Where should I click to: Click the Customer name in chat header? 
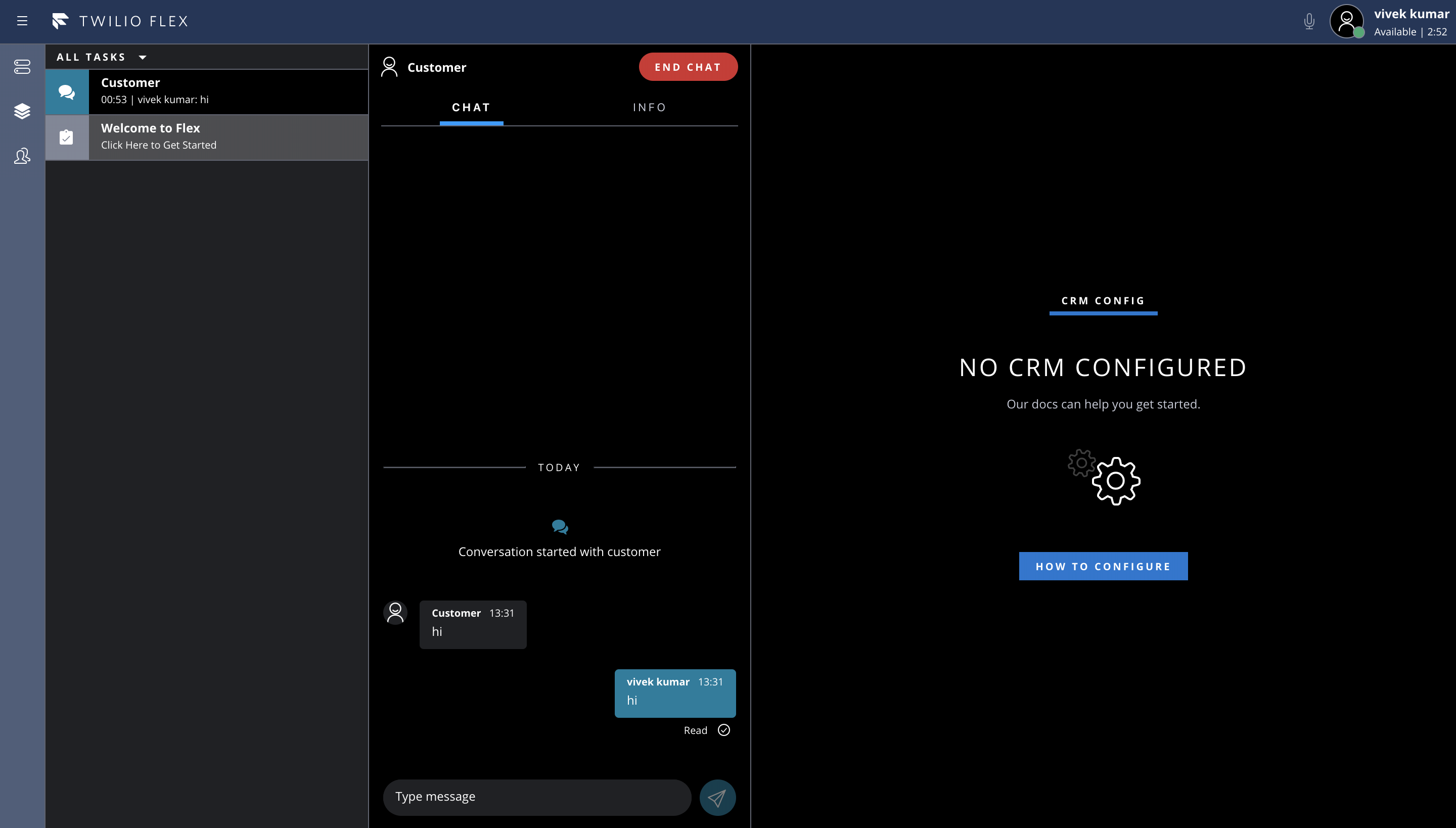[x=437, y=67]
